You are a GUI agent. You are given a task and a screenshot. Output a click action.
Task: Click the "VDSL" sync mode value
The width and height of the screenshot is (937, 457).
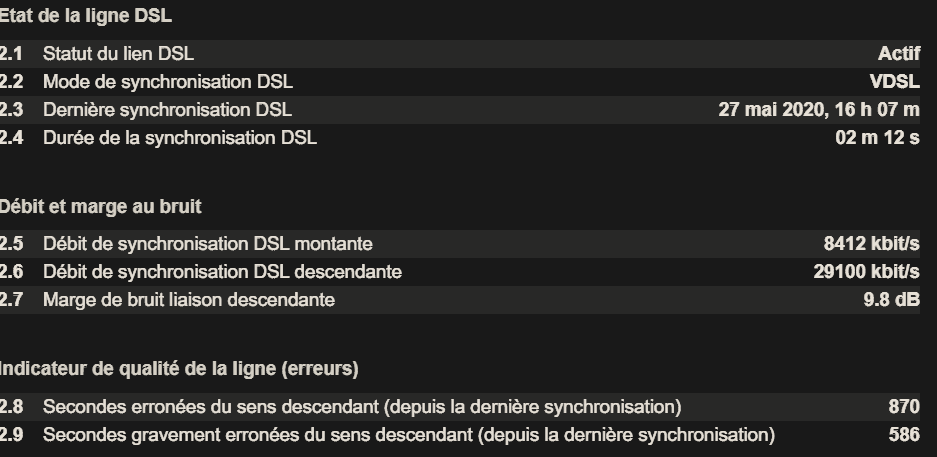coord(894,82)
